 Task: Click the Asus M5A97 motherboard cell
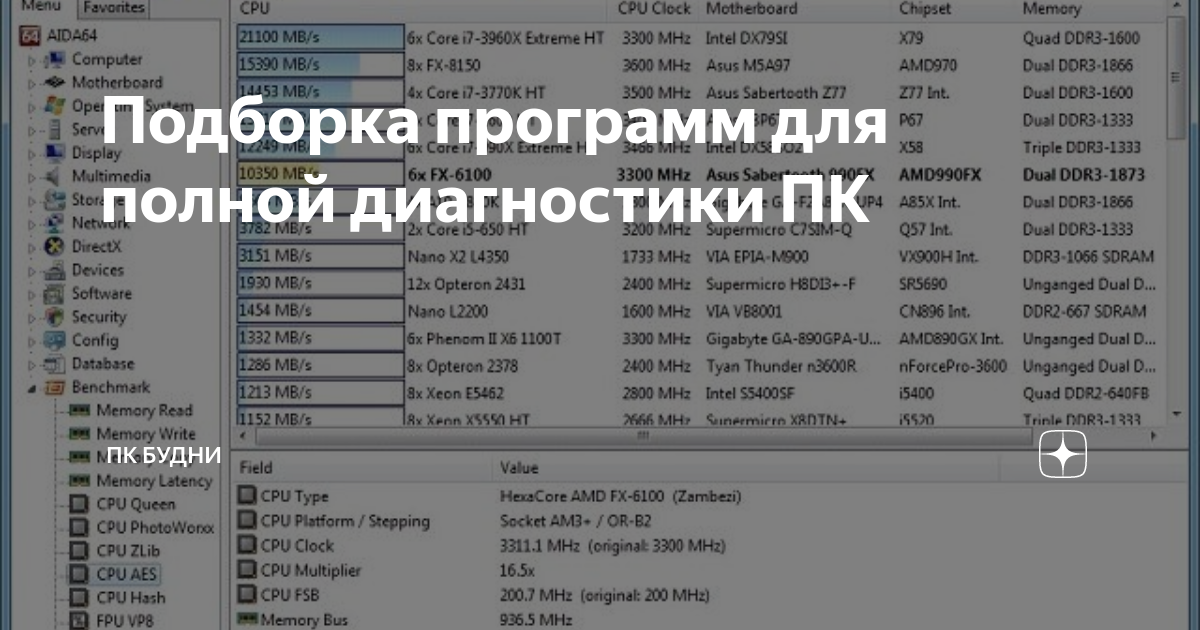click(749, 65)
